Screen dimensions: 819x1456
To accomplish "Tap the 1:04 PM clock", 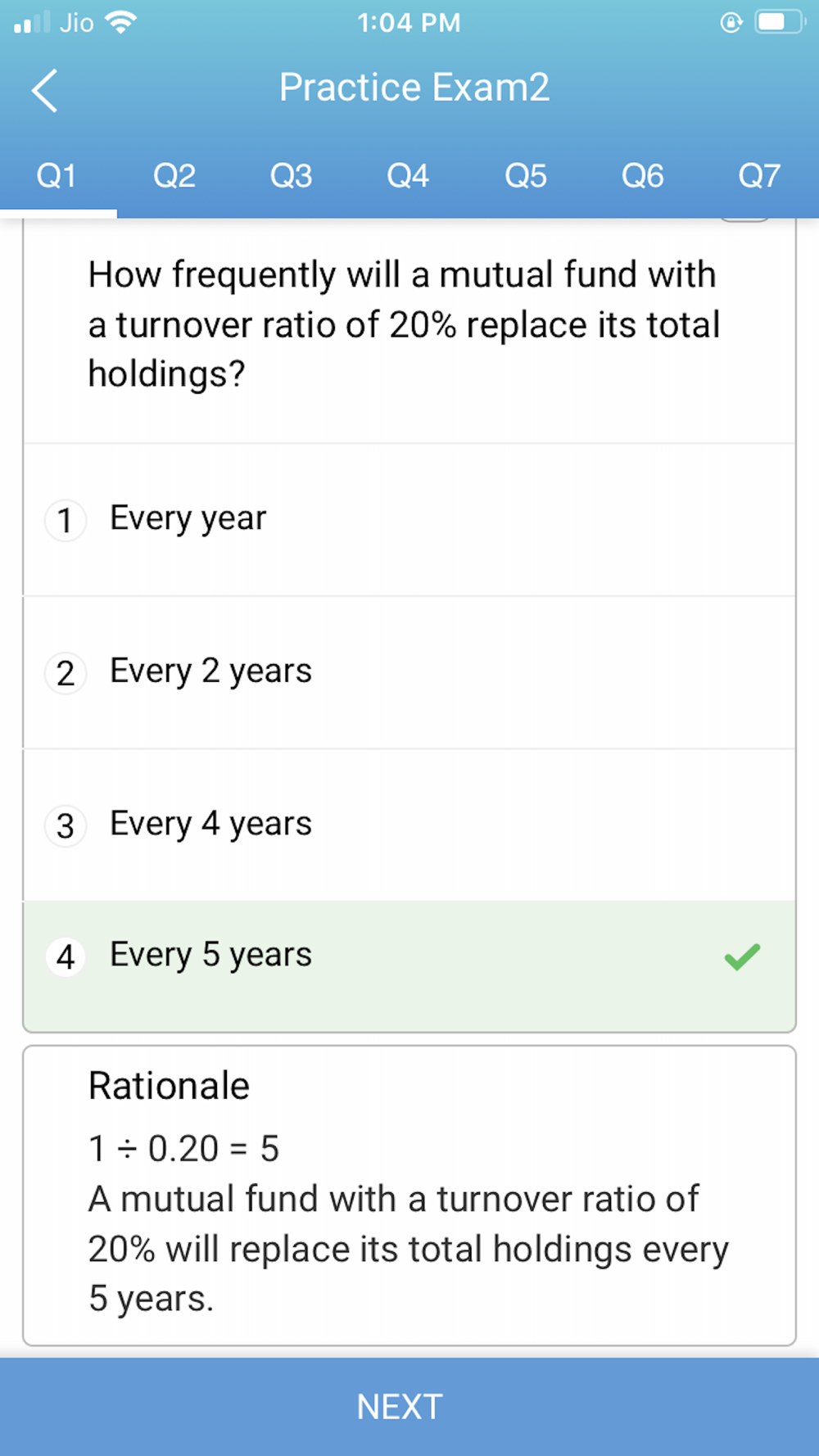I will pyautogui.click(x=409, y=23).
